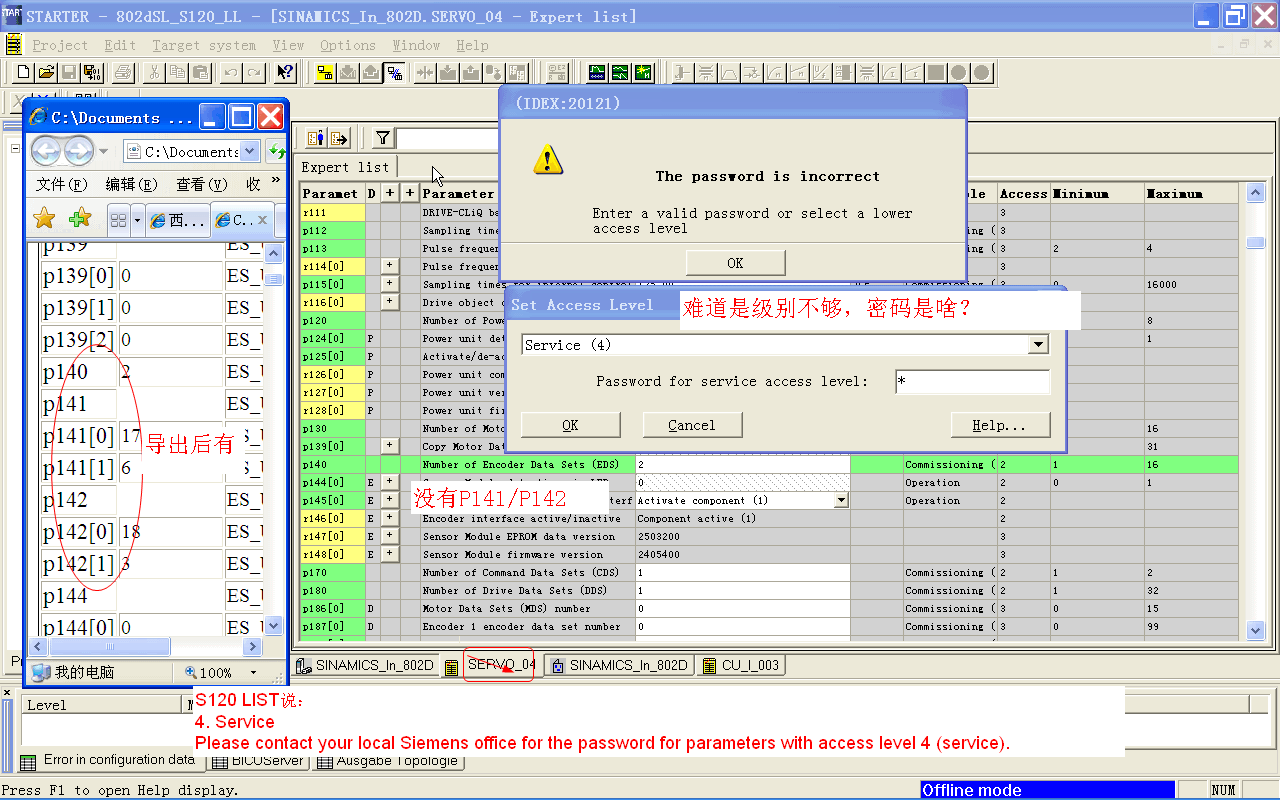Click the IE Add to Favorites icon
Screen dimensions: 1280x800
[x=79, y=219]
